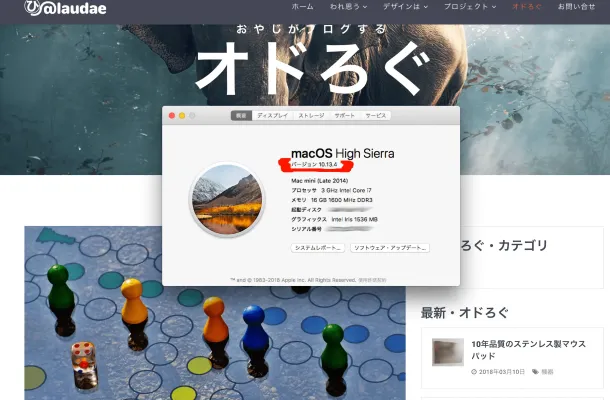Switch to the ディスプレイ tab
This screenshot has height=400, width=610.
point(273,116)
